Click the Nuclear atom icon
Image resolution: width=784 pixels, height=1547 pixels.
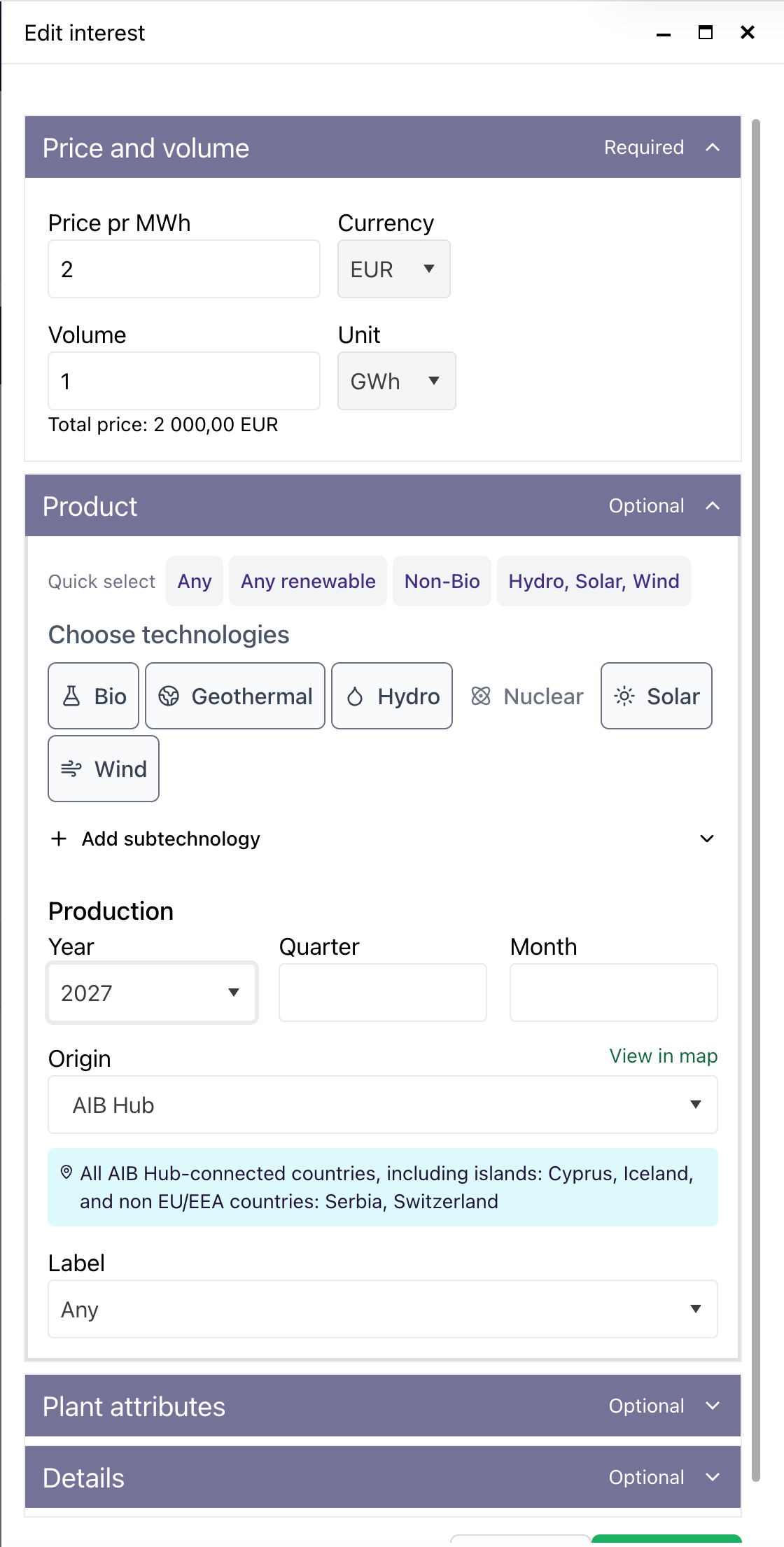tap(481, 696)
